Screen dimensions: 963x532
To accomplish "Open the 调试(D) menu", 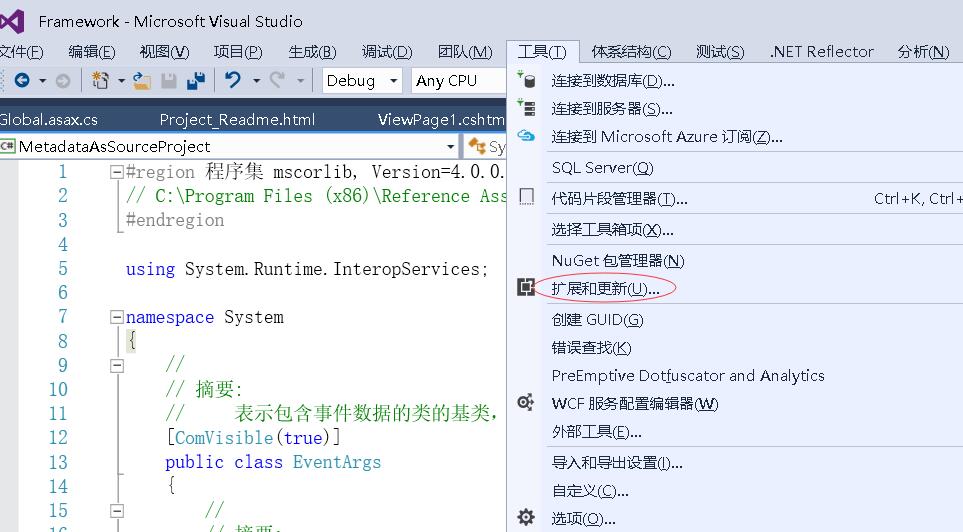I will [x=387, y=52].
